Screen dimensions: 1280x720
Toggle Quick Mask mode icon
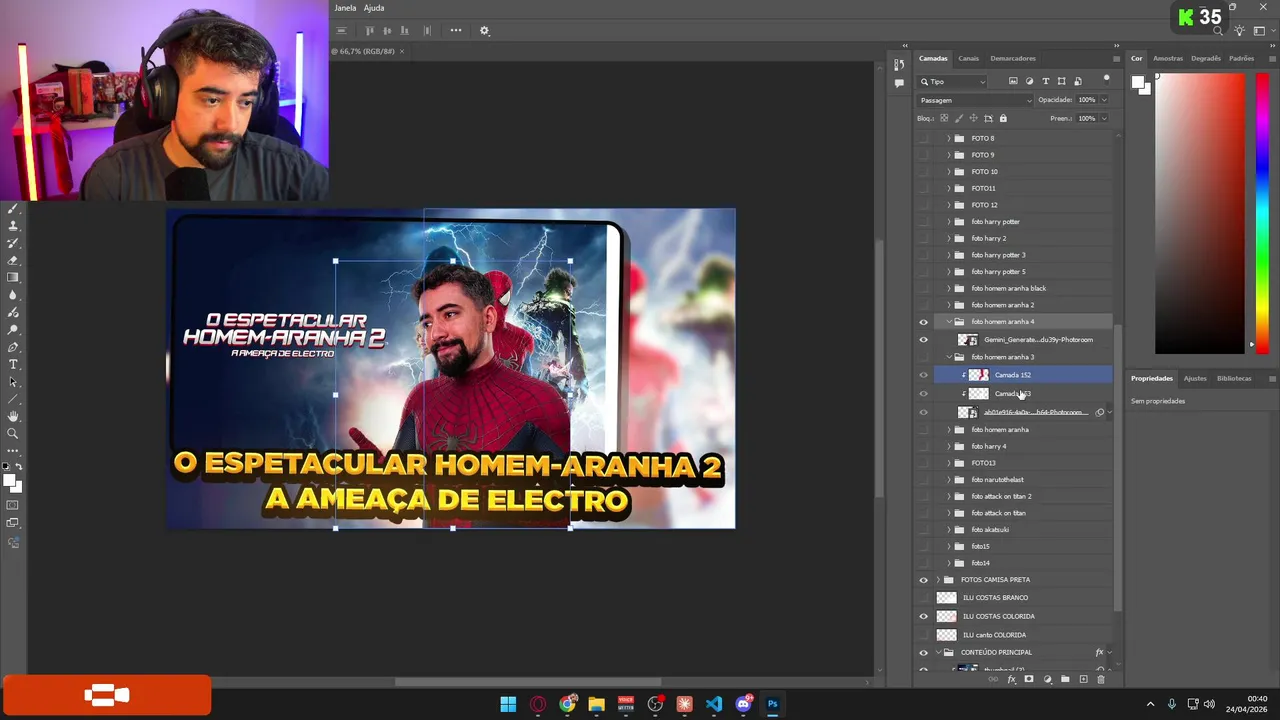13,505
